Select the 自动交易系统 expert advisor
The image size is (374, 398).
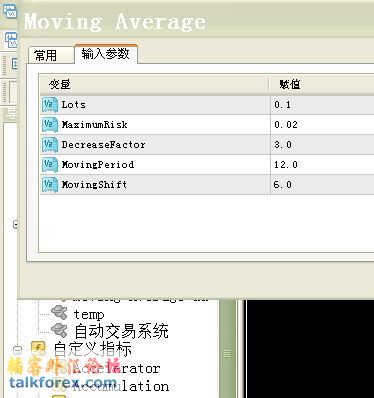click(x=121, y=331)
